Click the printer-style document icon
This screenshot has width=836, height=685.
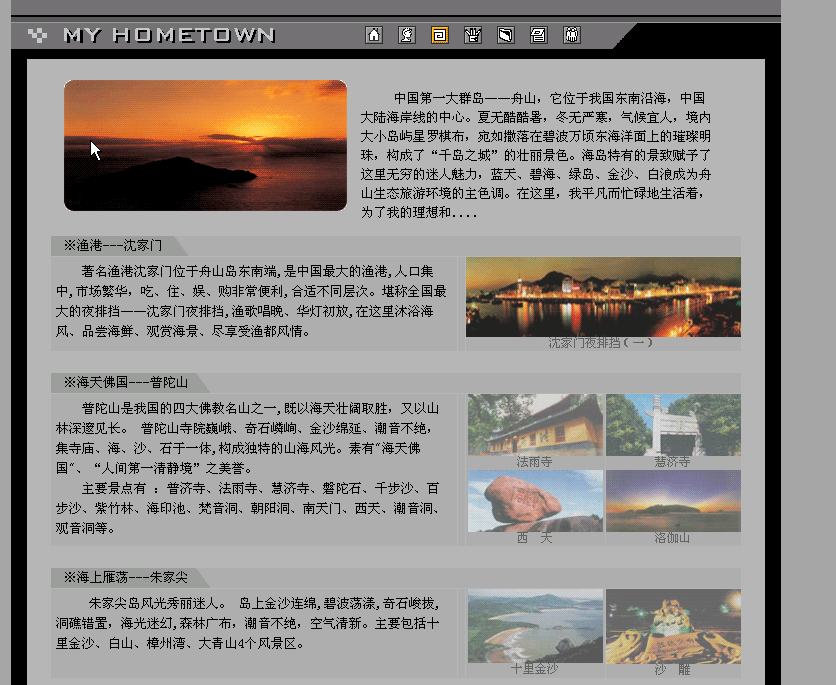coord(538,35)
